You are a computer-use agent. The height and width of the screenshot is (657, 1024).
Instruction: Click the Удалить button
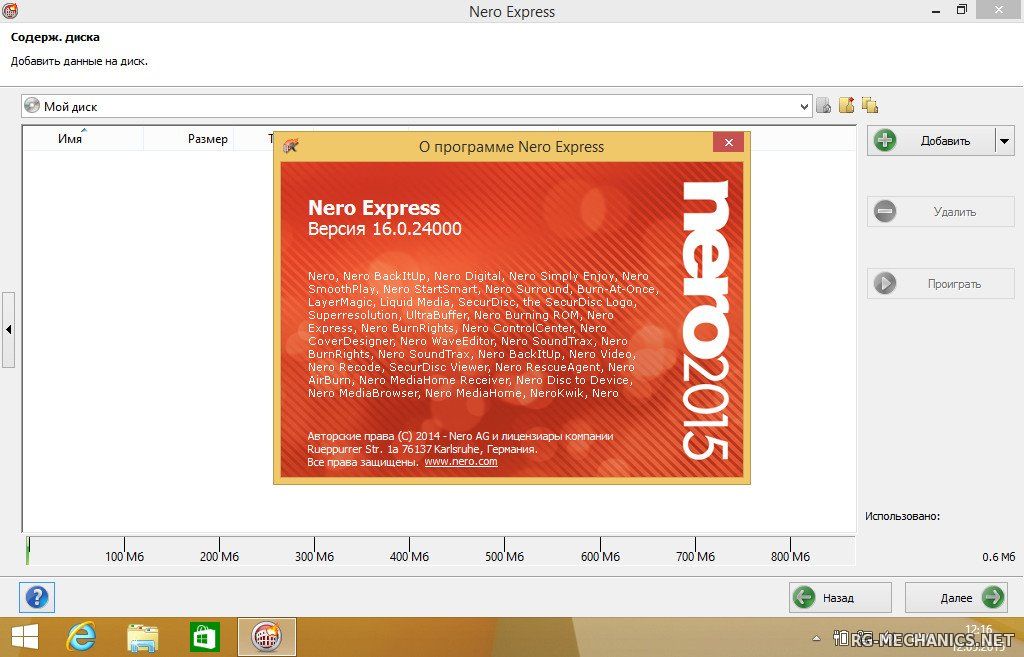[940, 212]
